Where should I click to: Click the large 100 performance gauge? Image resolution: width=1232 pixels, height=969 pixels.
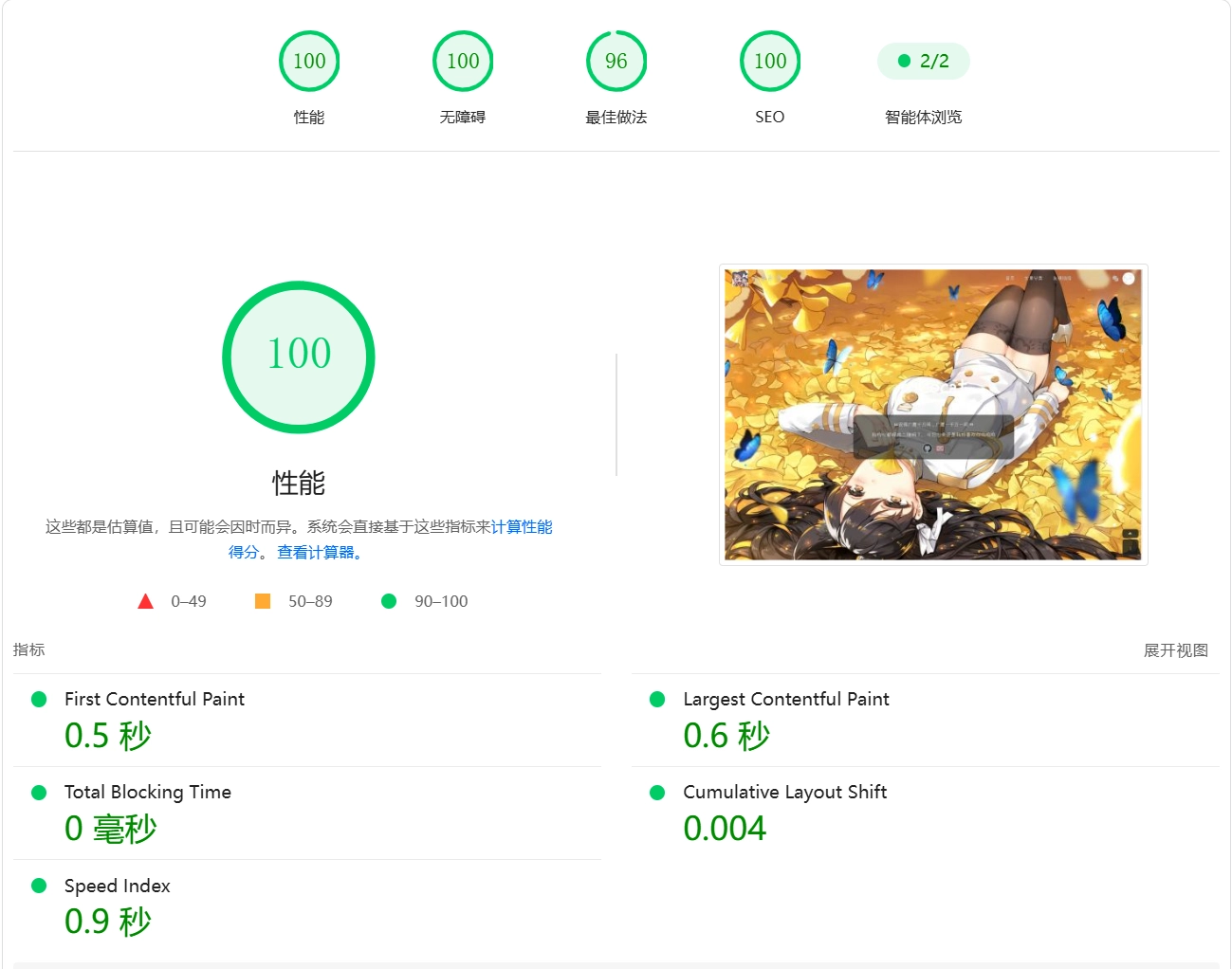(299, 357)
